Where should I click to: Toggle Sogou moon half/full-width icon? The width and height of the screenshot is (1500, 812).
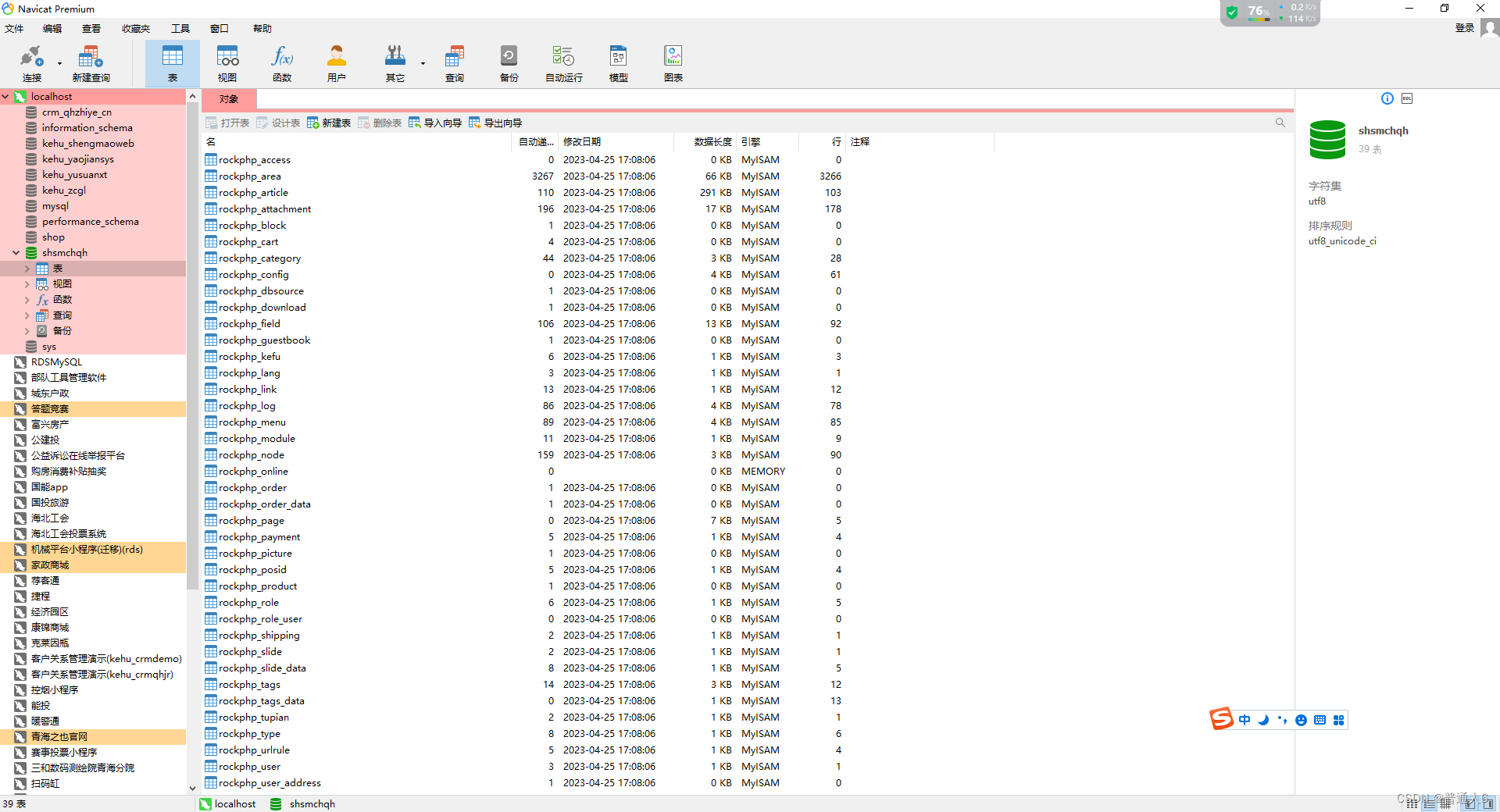pyautogui.click(x=1263, y=720)
